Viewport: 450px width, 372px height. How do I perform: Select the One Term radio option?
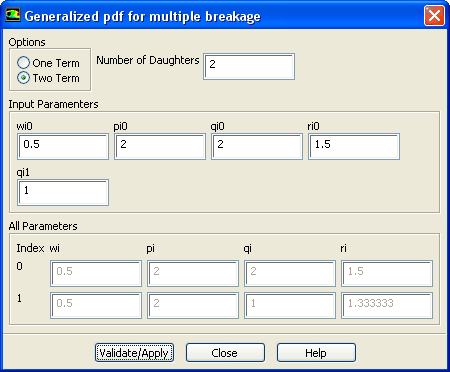click(48, 63)
